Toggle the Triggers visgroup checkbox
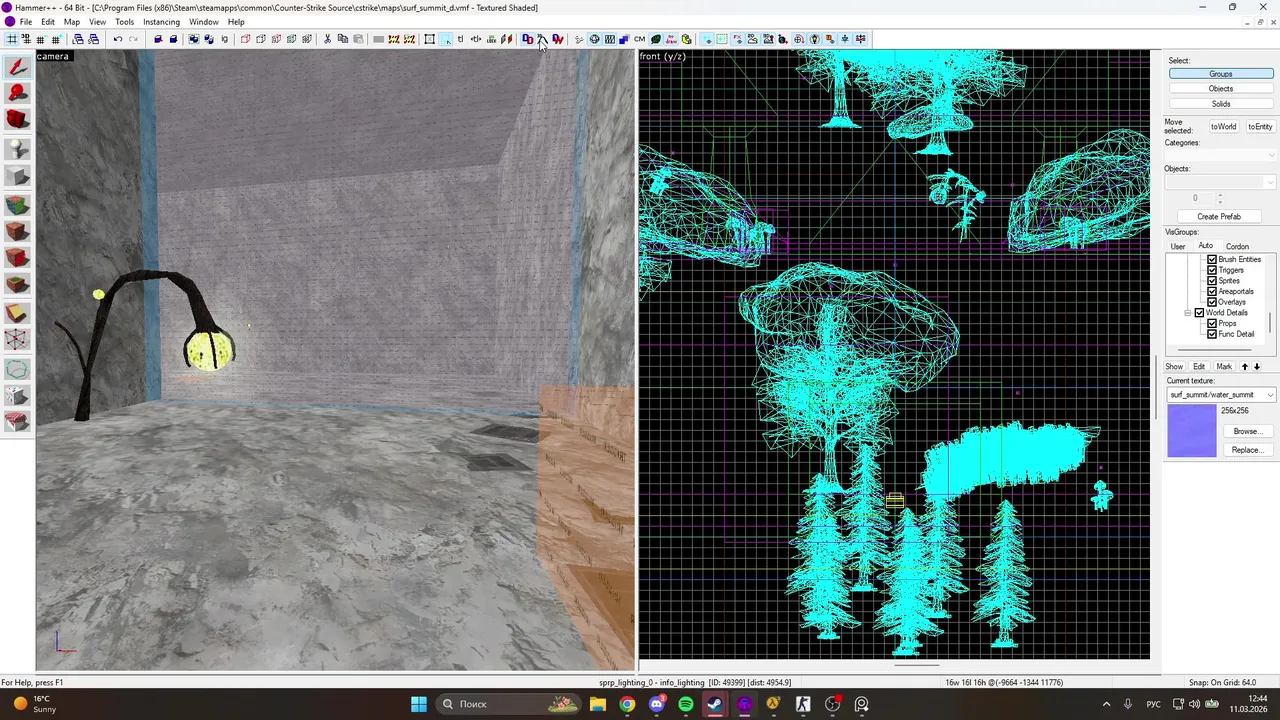This screenshot has width=1280, height=720. point(1212,270)
